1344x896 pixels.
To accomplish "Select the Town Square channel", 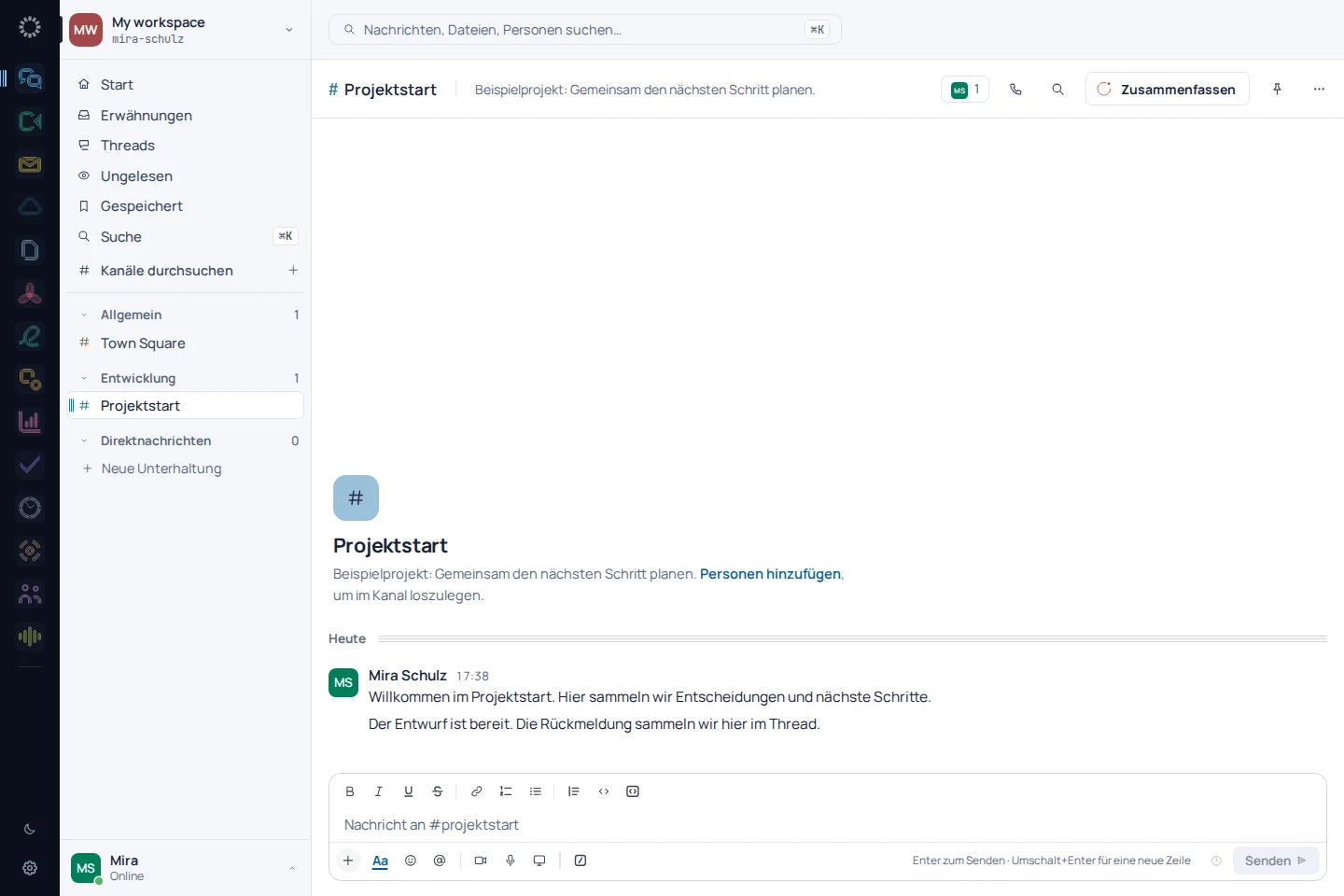I will (187, 343).
